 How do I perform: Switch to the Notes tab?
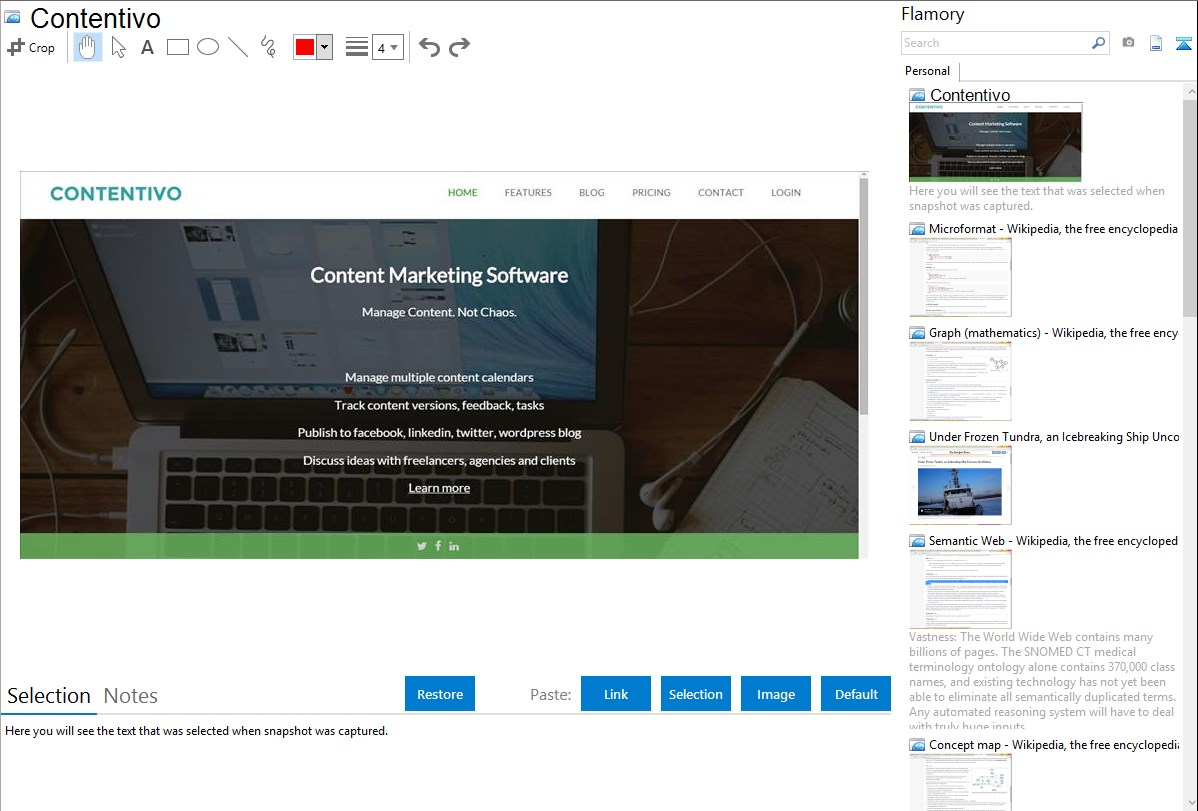[131, 696]
